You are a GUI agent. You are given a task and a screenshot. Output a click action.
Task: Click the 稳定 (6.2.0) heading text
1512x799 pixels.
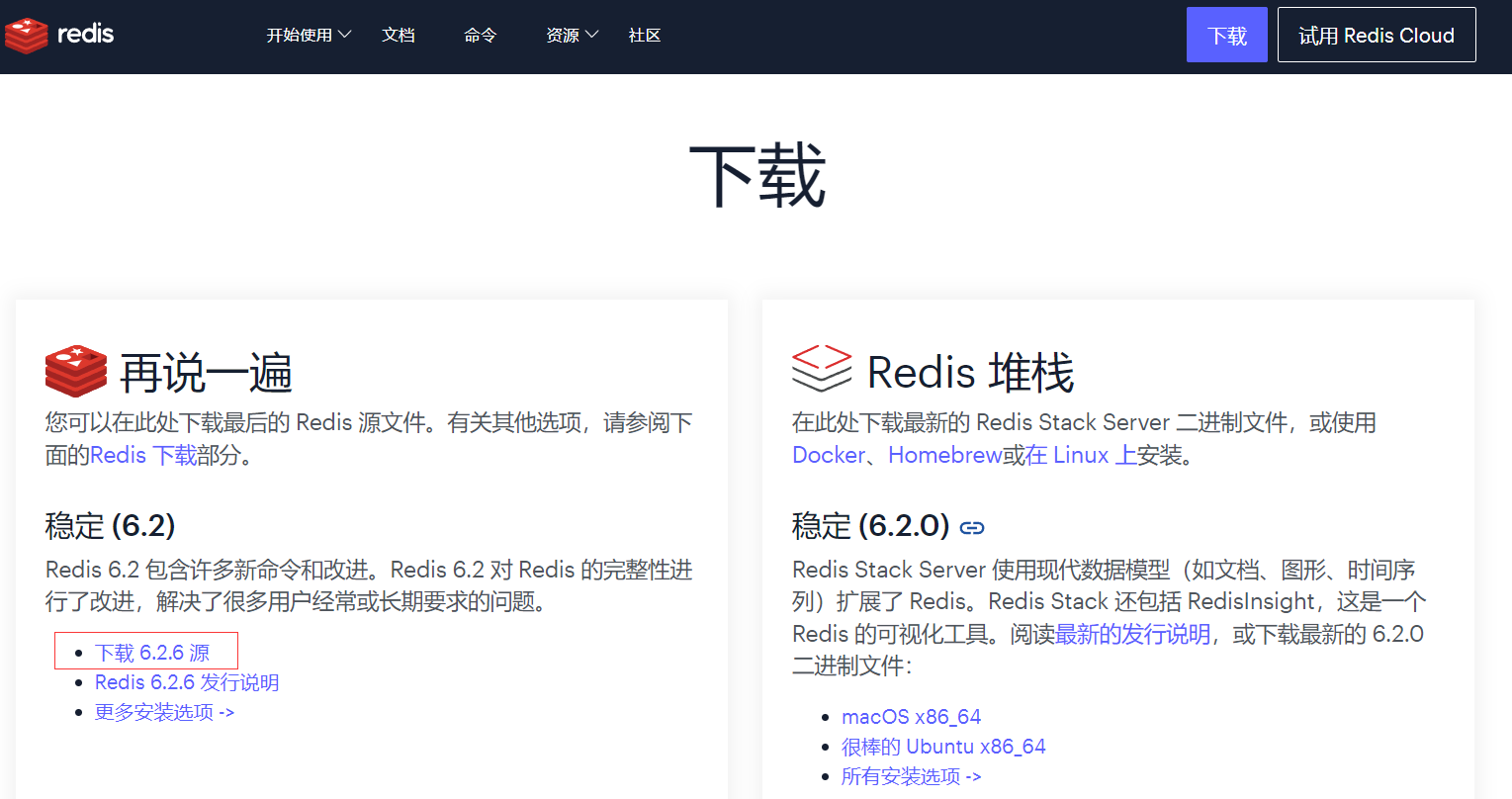pos(871,525)
